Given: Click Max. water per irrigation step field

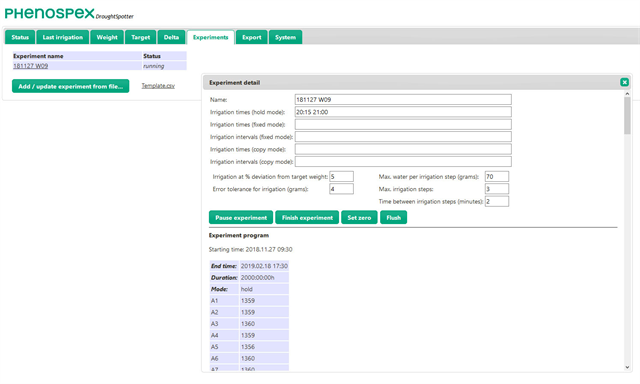Looking at the screenshot, I should pos(497,177).
